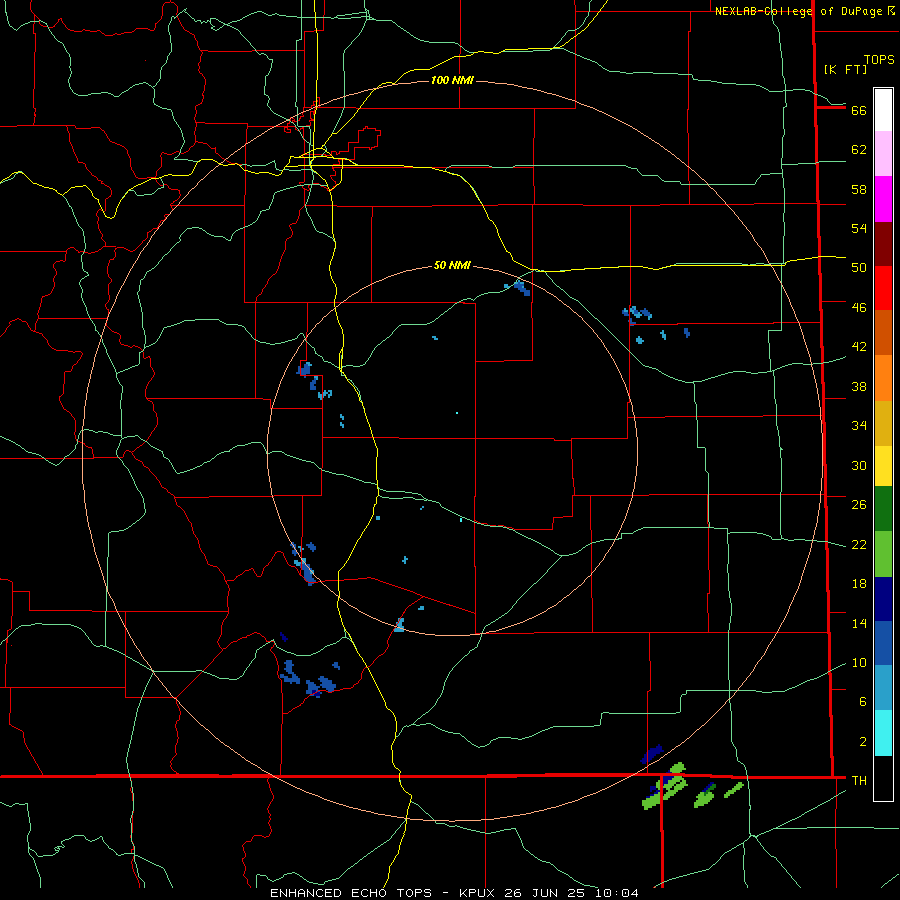Viewport: 900px width, 900px height.
Task: Select the light green legend swatch
Action: (x=883, y=553)
